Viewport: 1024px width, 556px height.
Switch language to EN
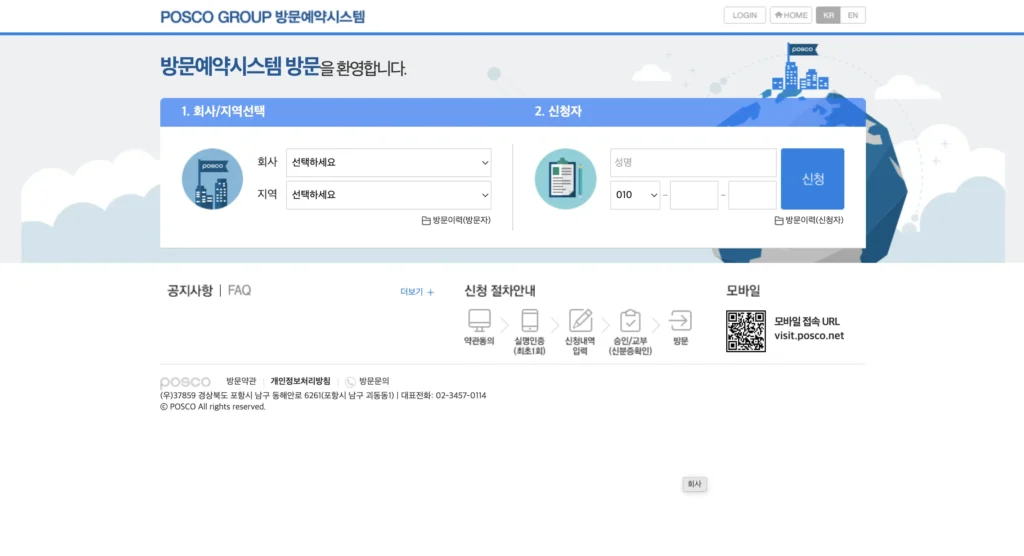[x=853, y=15]
